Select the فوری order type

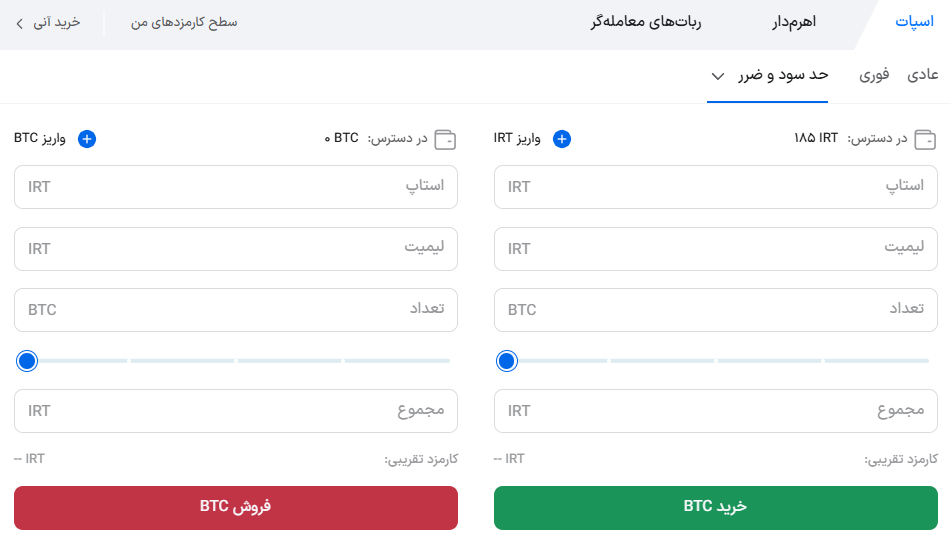click(x=874, y=75)
